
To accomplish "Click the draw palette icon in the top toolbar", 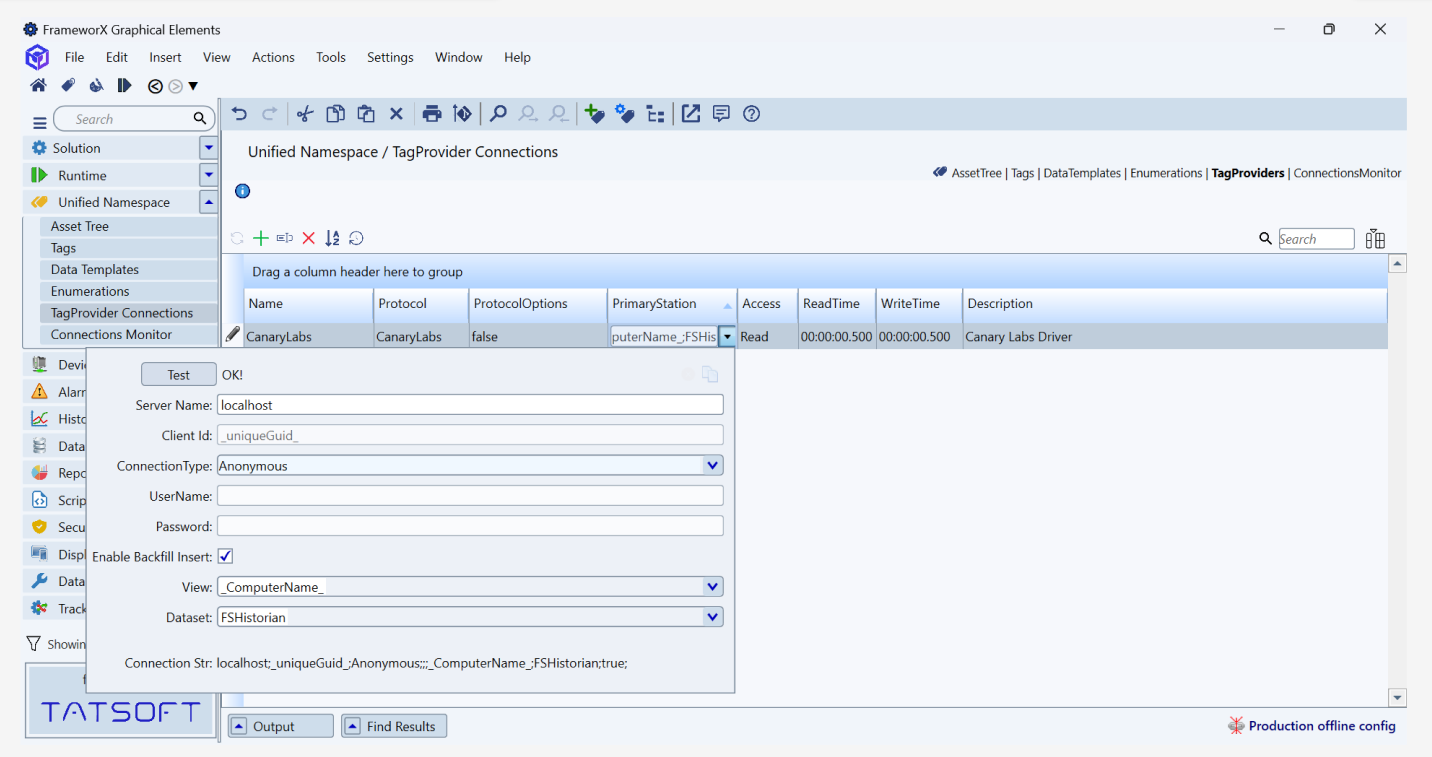I will click(96, 86).
